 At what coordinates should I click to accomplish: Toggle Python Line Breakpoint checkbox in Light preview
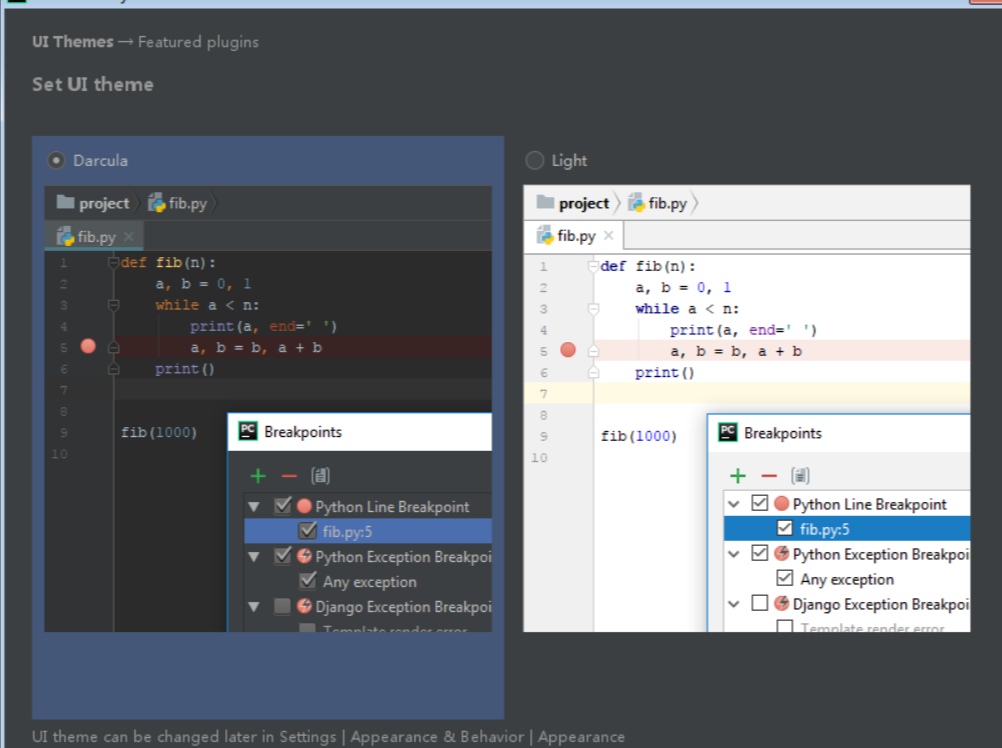[759, 503]
